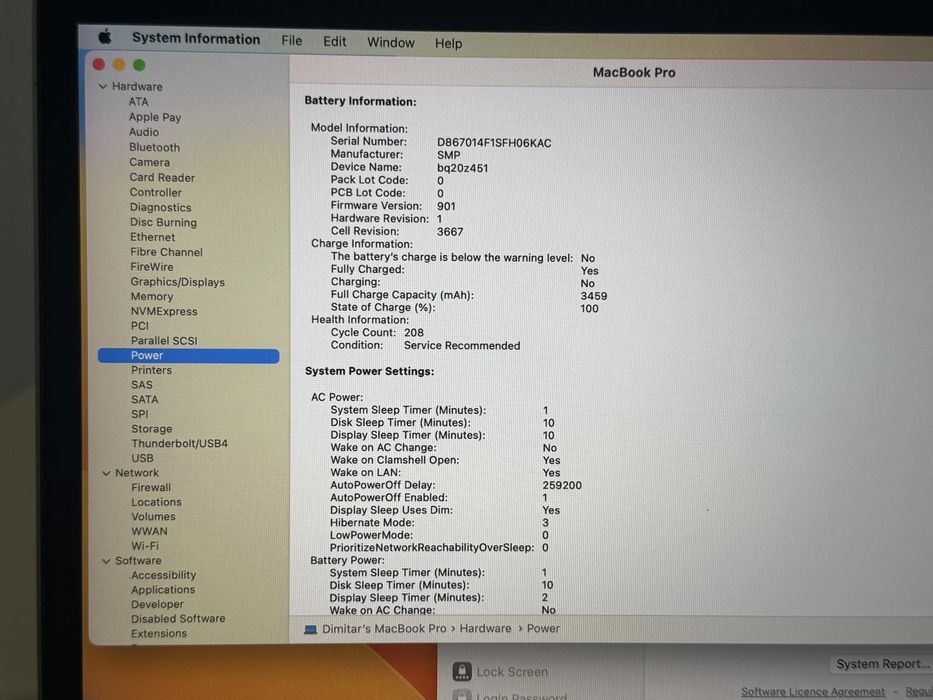
Task: Select Disabled Software in the sidebar
Action: pyautogui.click(x=178, y=619)
